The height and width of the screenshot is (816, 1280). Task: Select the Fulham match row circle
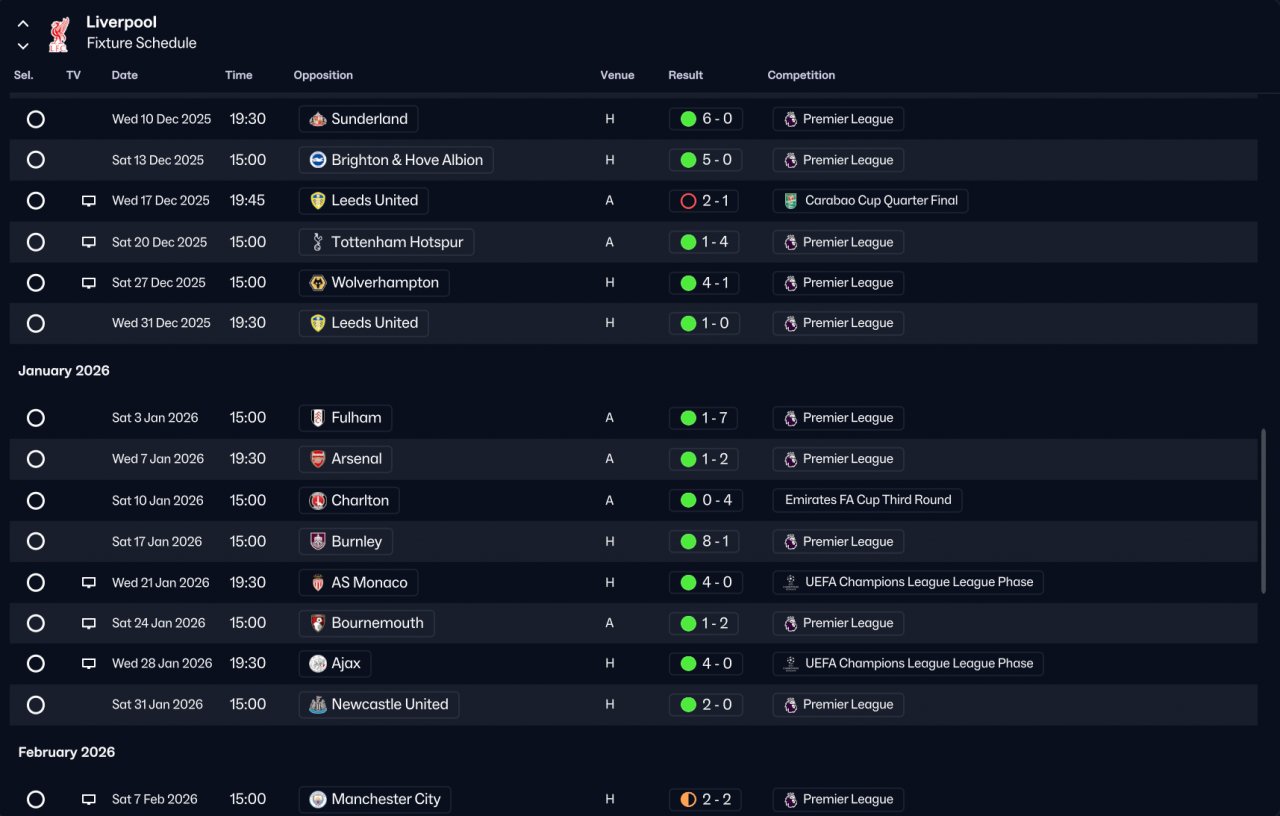click(x=36, y=418)
